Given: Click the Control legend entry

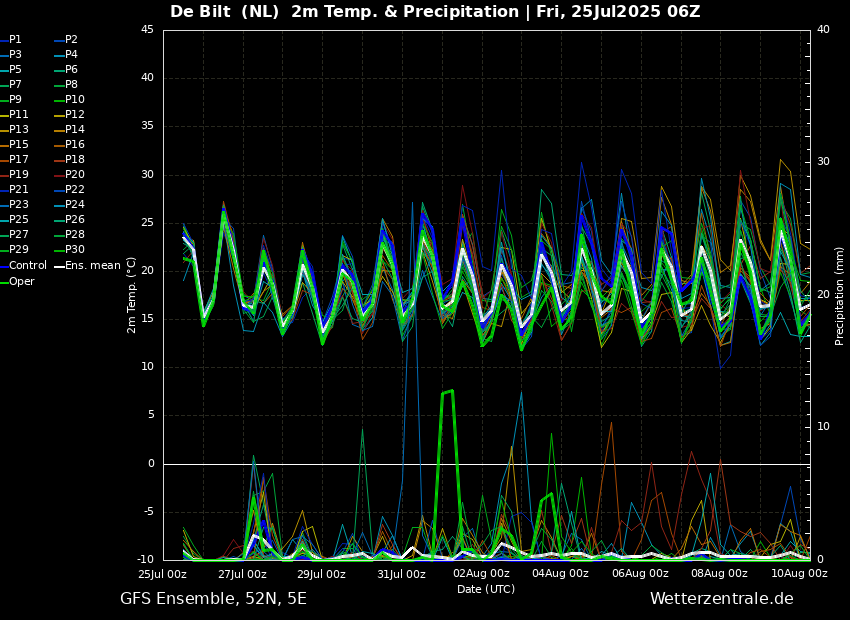Looking at the screenshot, I should (x=28, y=266).
